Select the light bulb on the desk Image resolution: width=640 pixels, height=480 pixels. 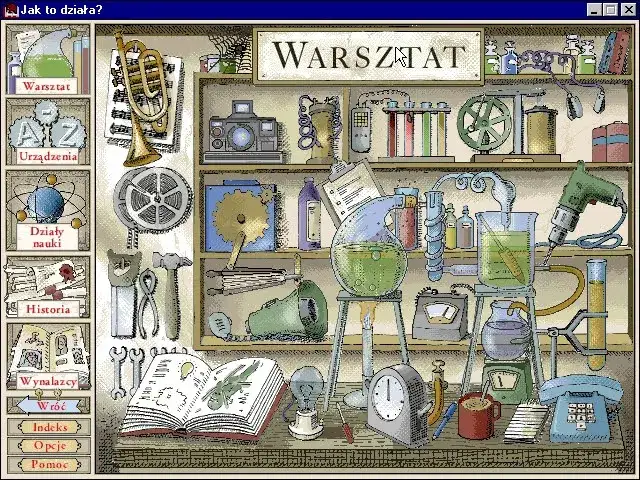pos(303,395)
